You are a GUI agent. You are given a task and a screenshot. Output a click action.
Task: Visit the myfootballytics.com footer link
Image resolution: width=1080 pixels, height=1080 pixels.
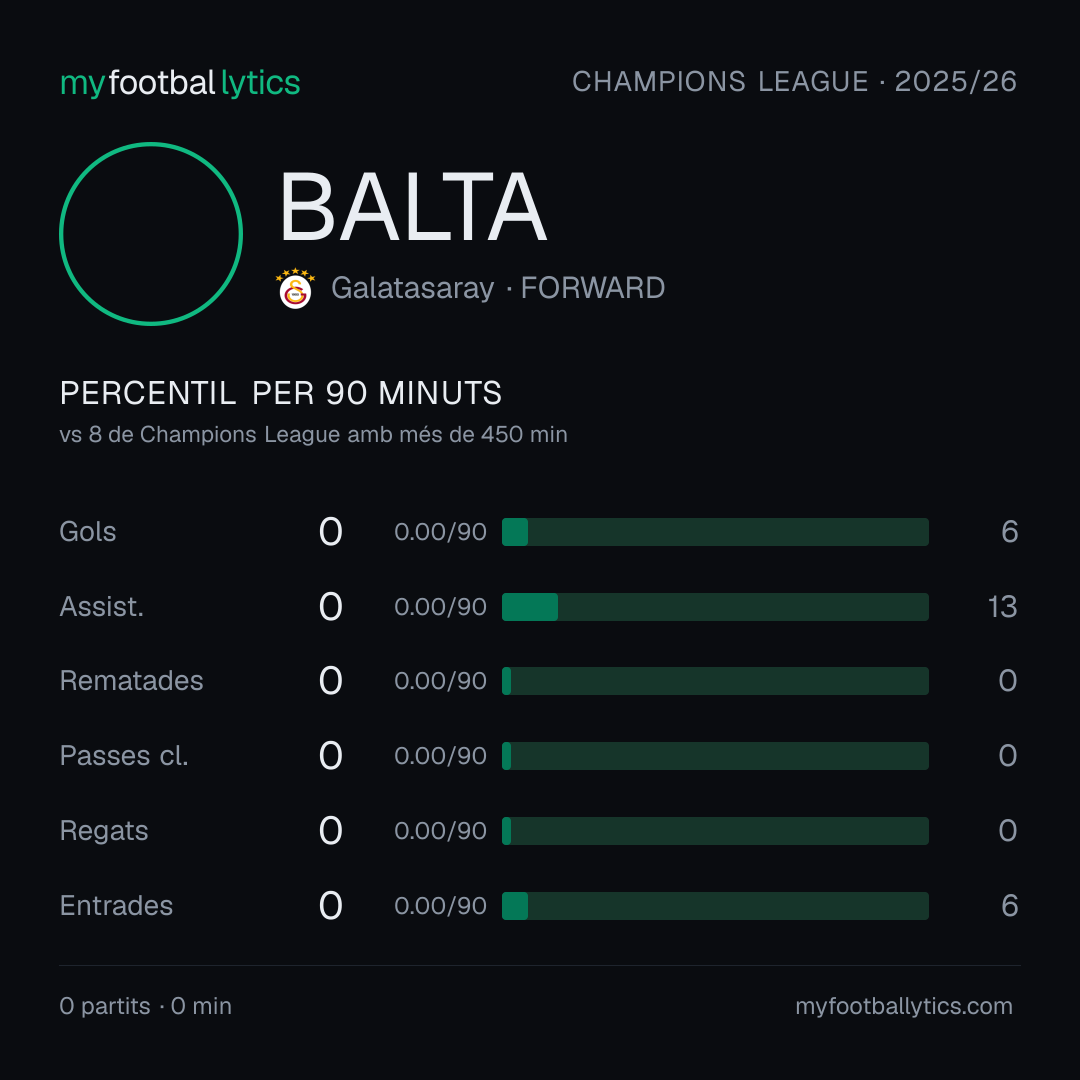pos(904,1006)
